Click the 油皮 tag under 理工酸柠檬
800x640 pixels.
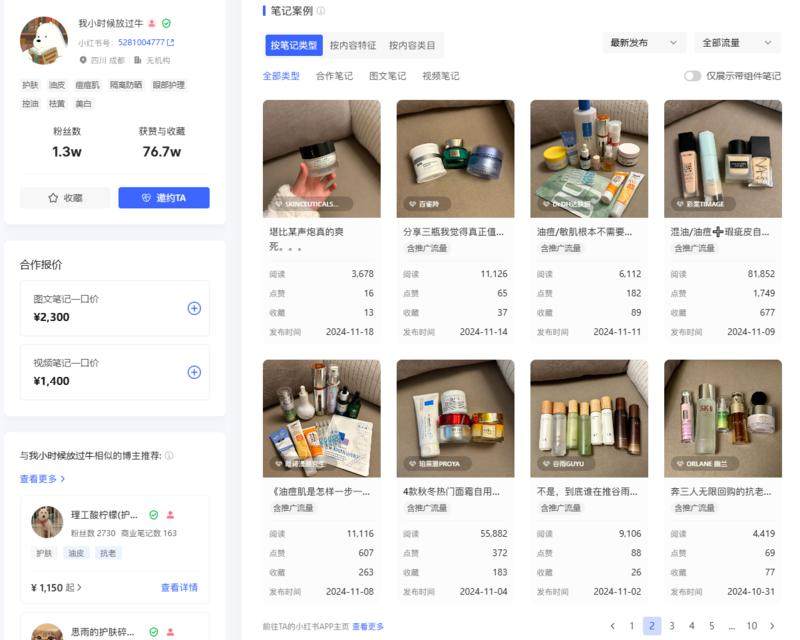click(x=76, y=553)
